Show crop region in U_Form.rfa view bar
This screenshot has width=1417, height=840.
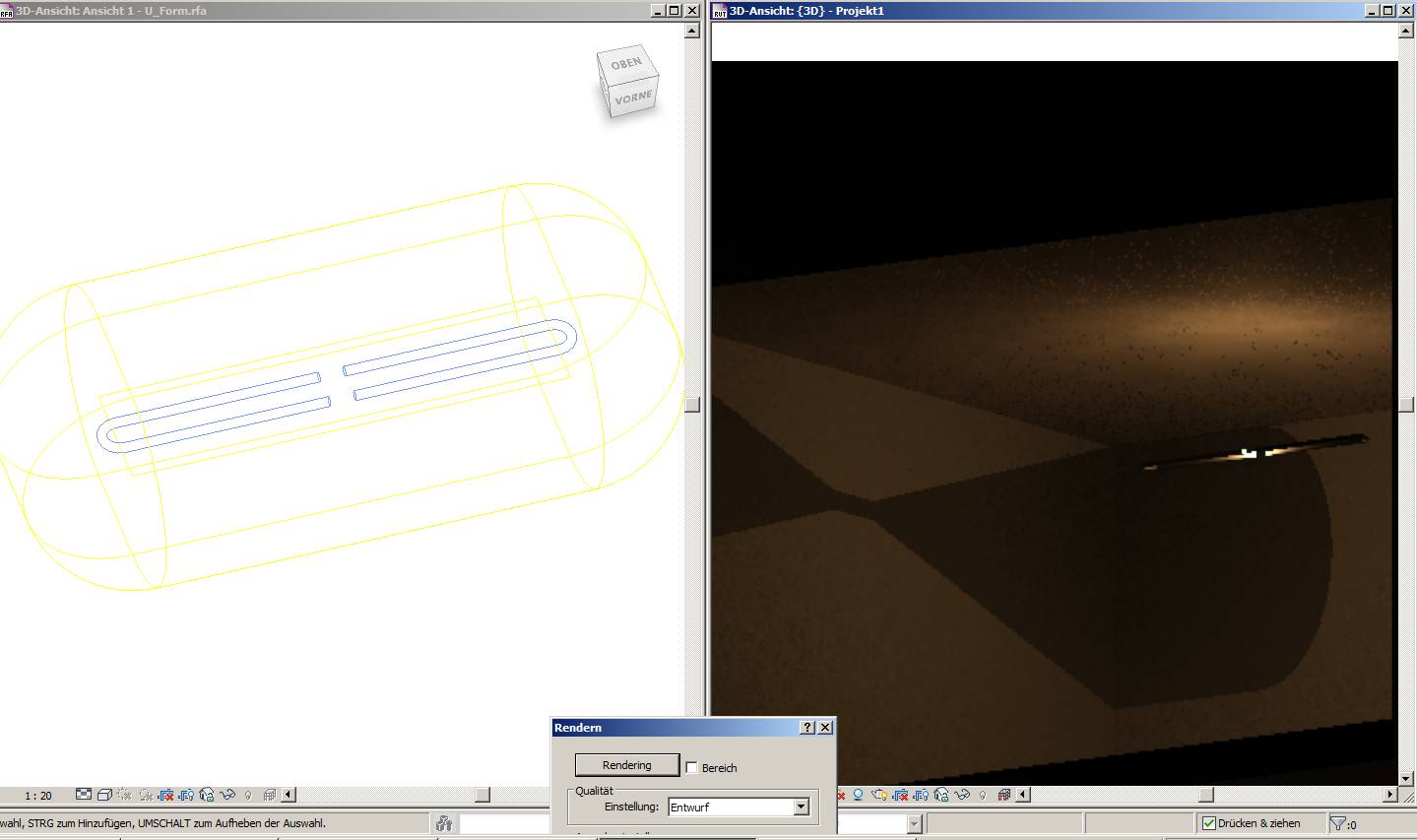click(x=186, y=795)
